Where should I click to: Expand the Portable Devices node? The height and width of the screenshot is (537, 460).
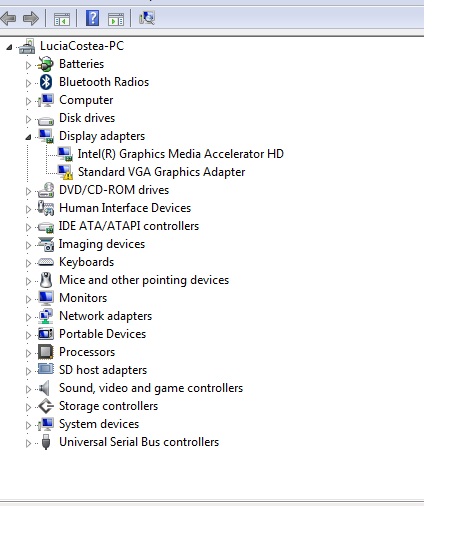pyautogui.click(x=28, y=335)
